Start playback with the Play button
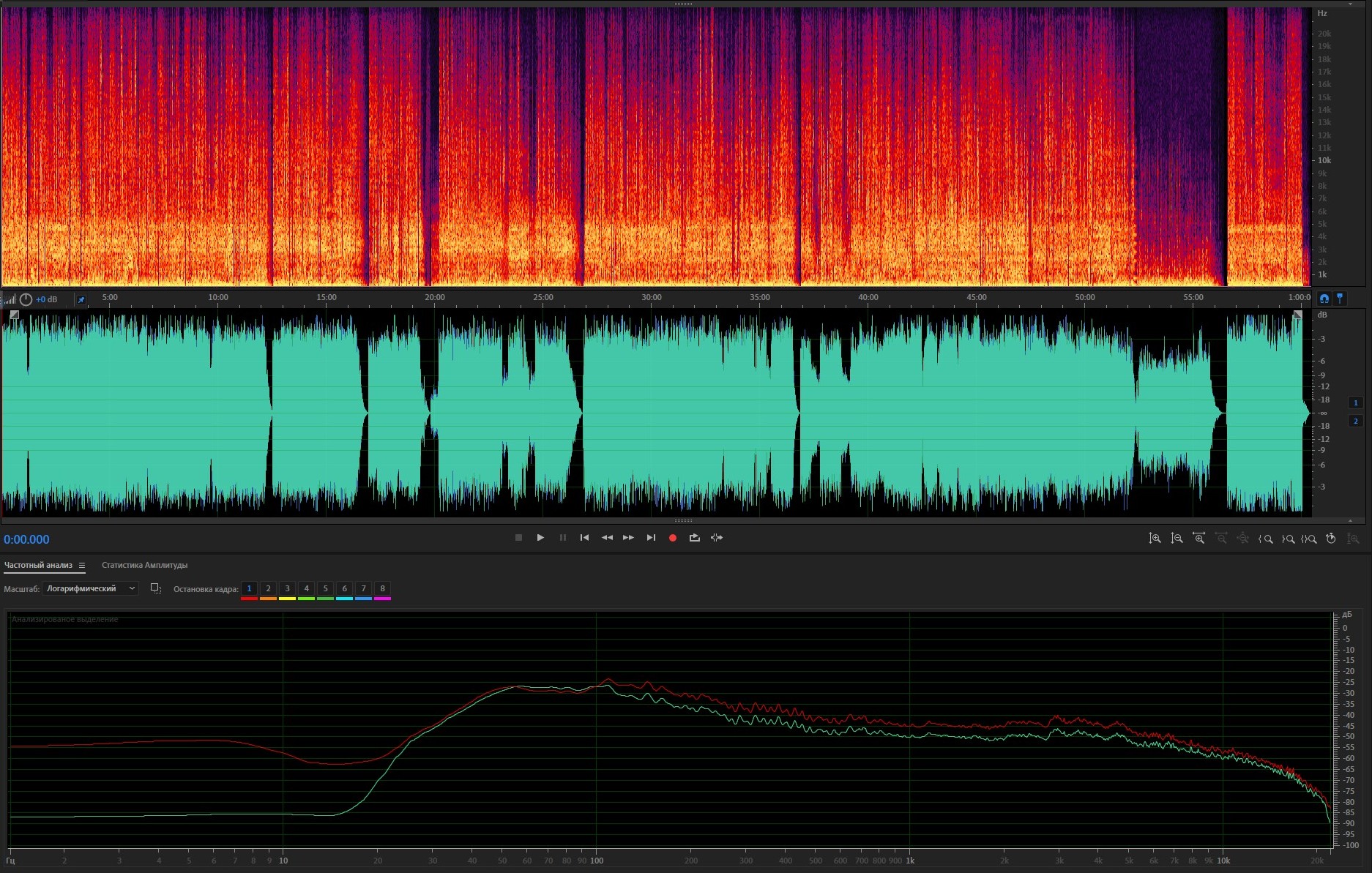1372x873 pixels. 540,538
